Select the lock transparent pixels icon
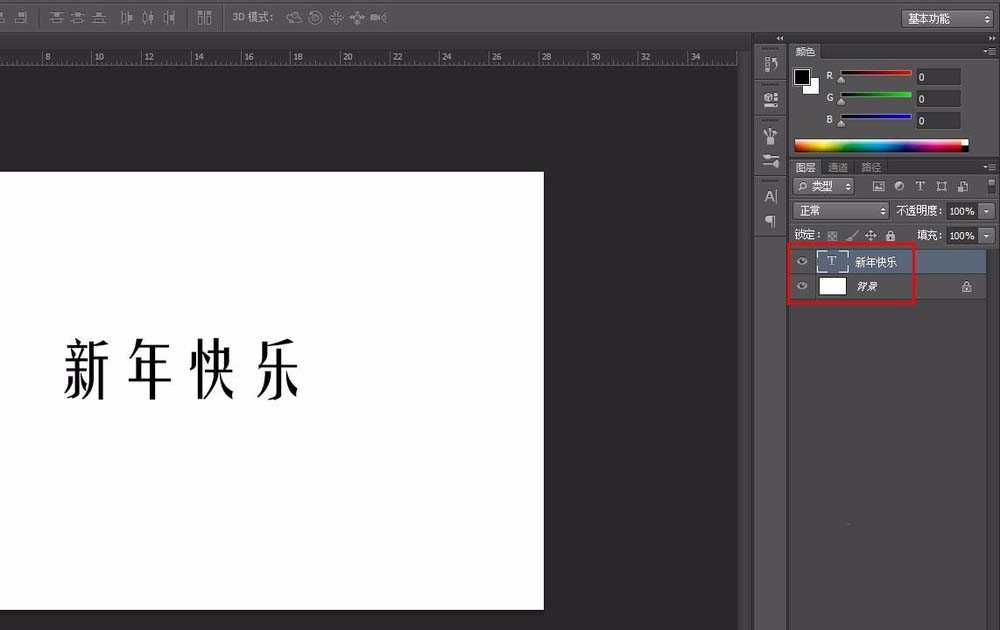 pos(832,234)
